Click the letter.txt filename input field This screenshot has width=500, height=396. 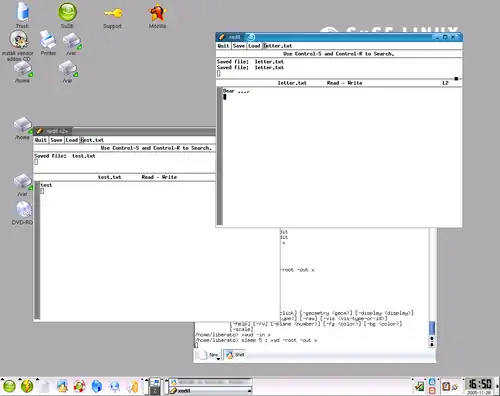coord(362,46)
